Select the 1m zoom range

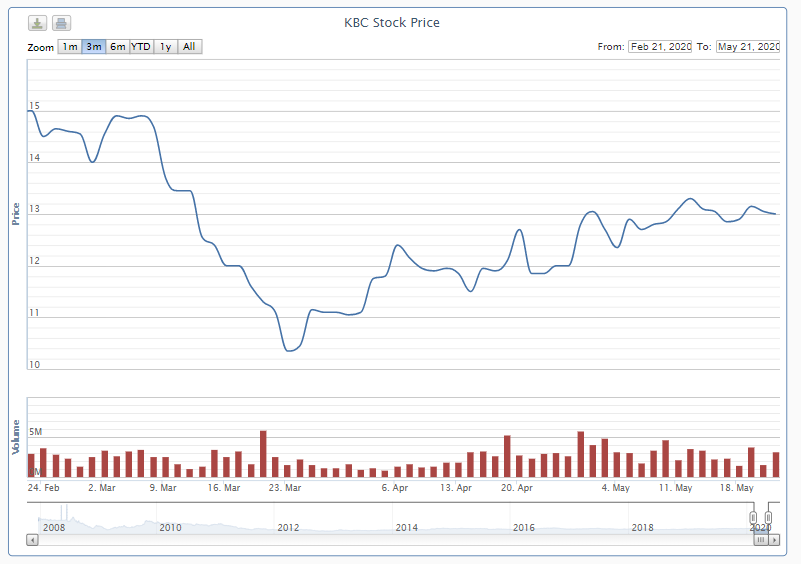(70, 46)
